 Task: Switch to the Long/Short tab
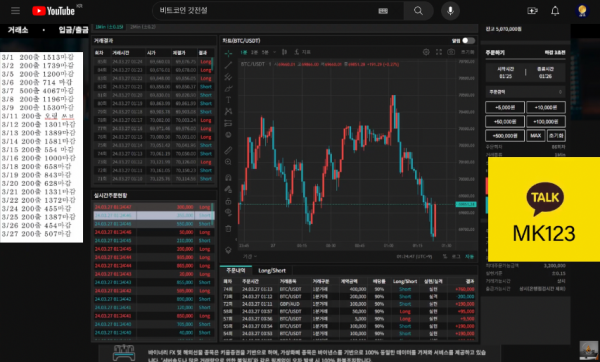[272, 271]
